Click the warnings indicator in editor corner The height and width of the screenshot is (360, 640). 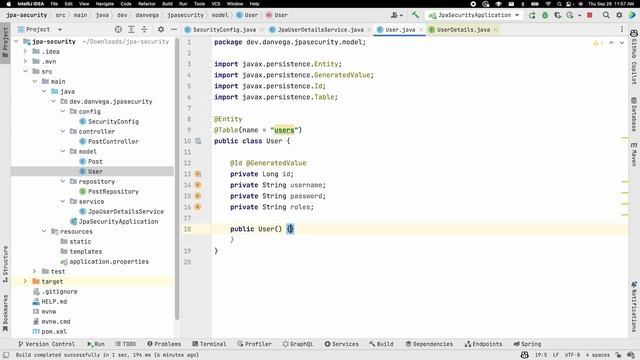[598, 43]
